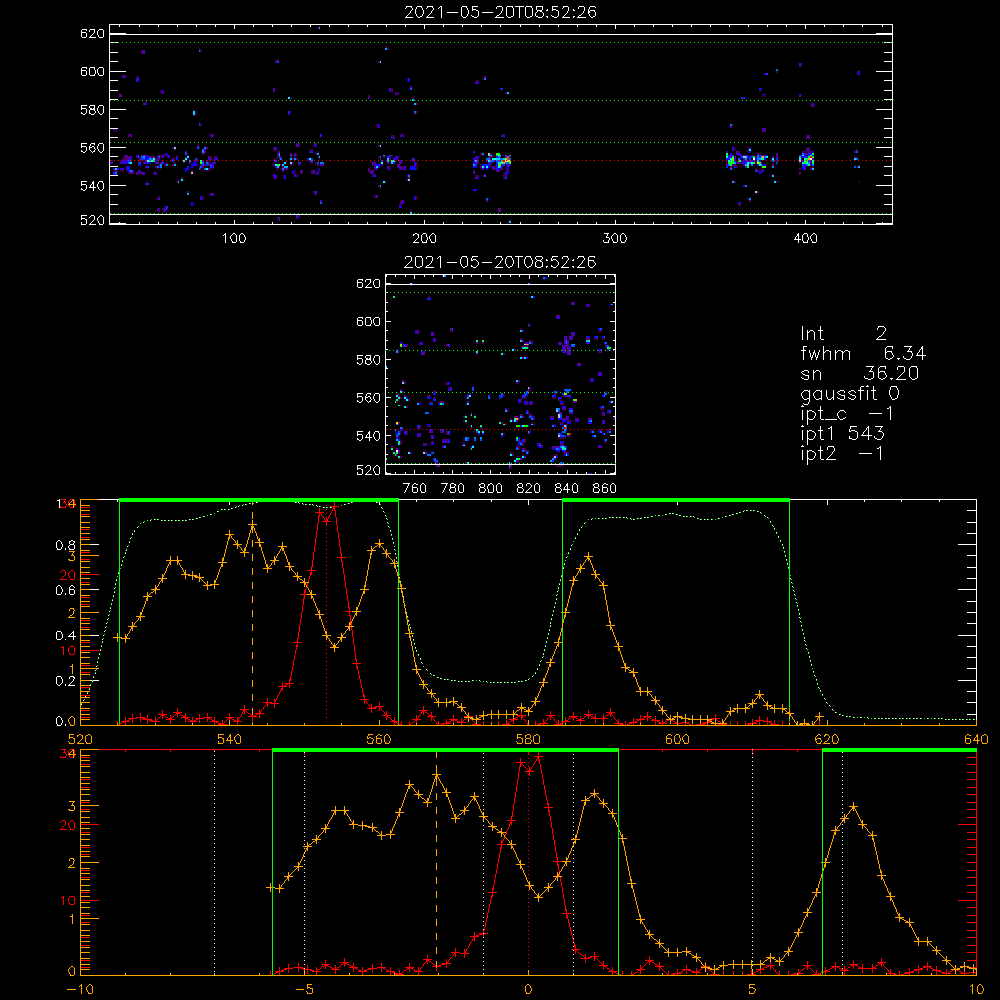Click x-axis label '300' under the top image
This screenshot has height=1000, width=1000.
615,238
